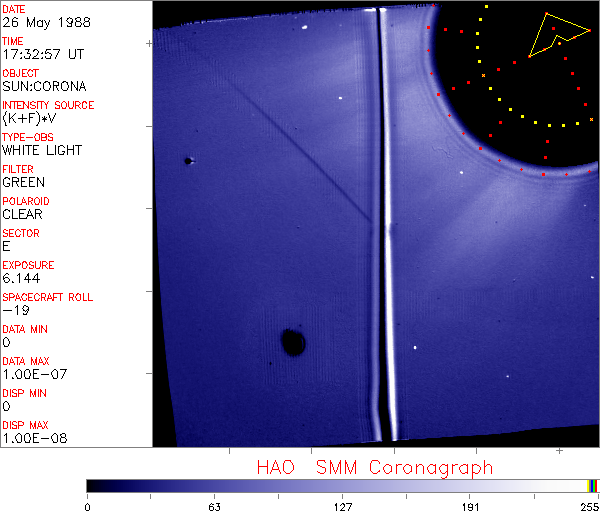This screenshot has width=600, height=512.
Task: Click the EXPOSURE value 6.144
Action: pos(21,278)
